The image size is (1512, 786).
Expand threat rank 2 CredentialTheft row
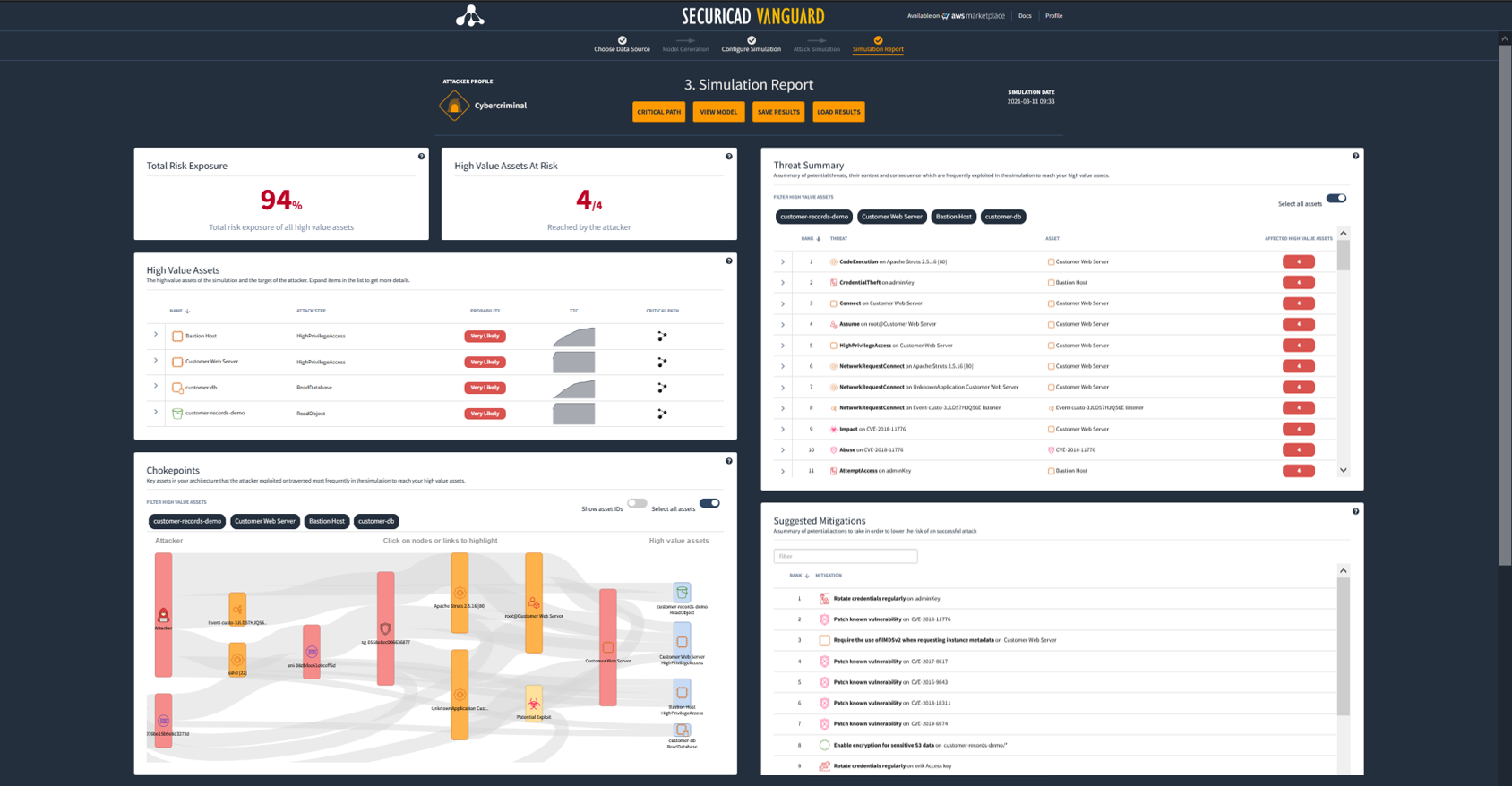pos(783,283)
